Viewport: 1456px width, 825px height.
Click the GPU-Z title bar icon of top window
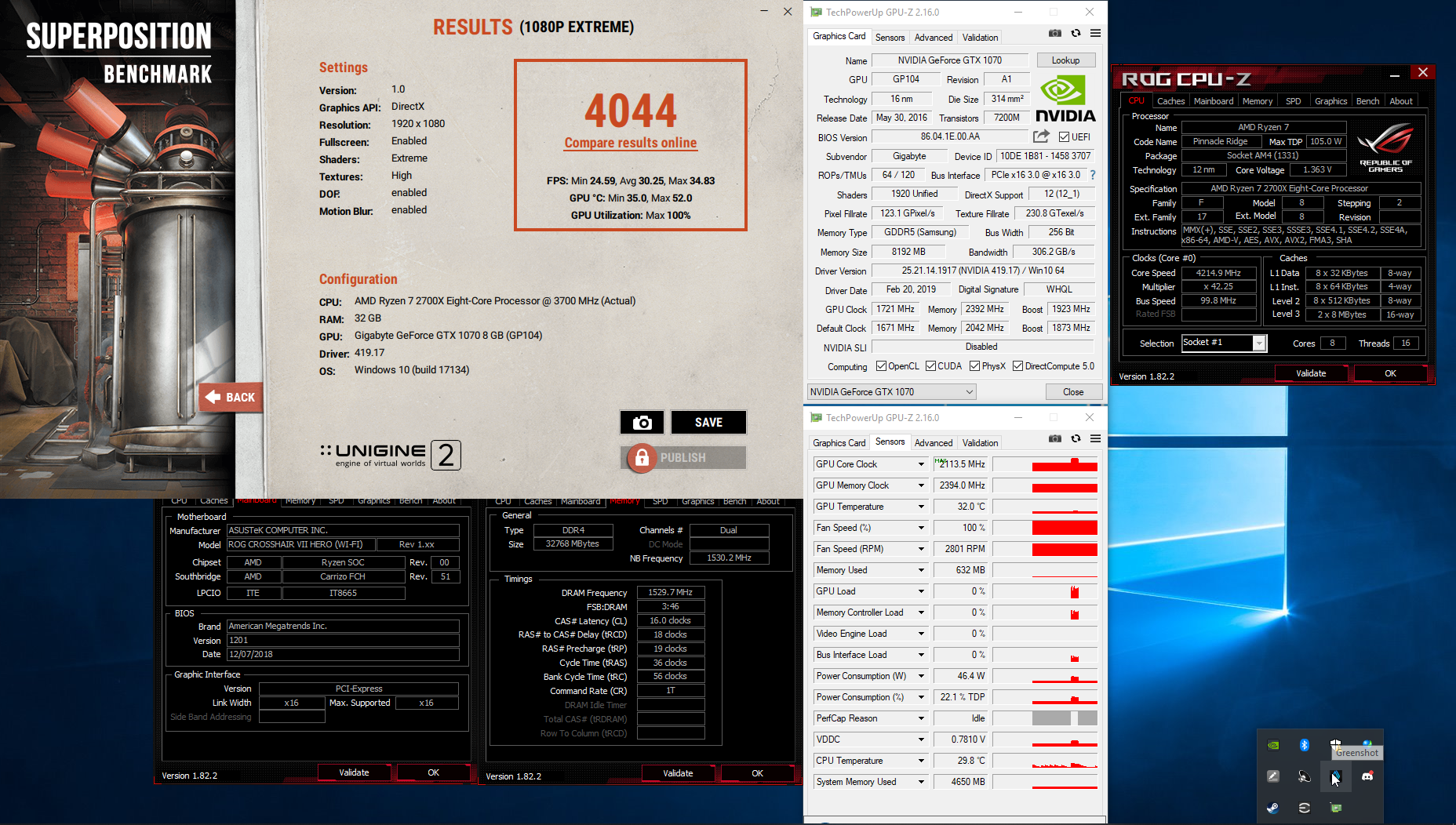[816, 12]
